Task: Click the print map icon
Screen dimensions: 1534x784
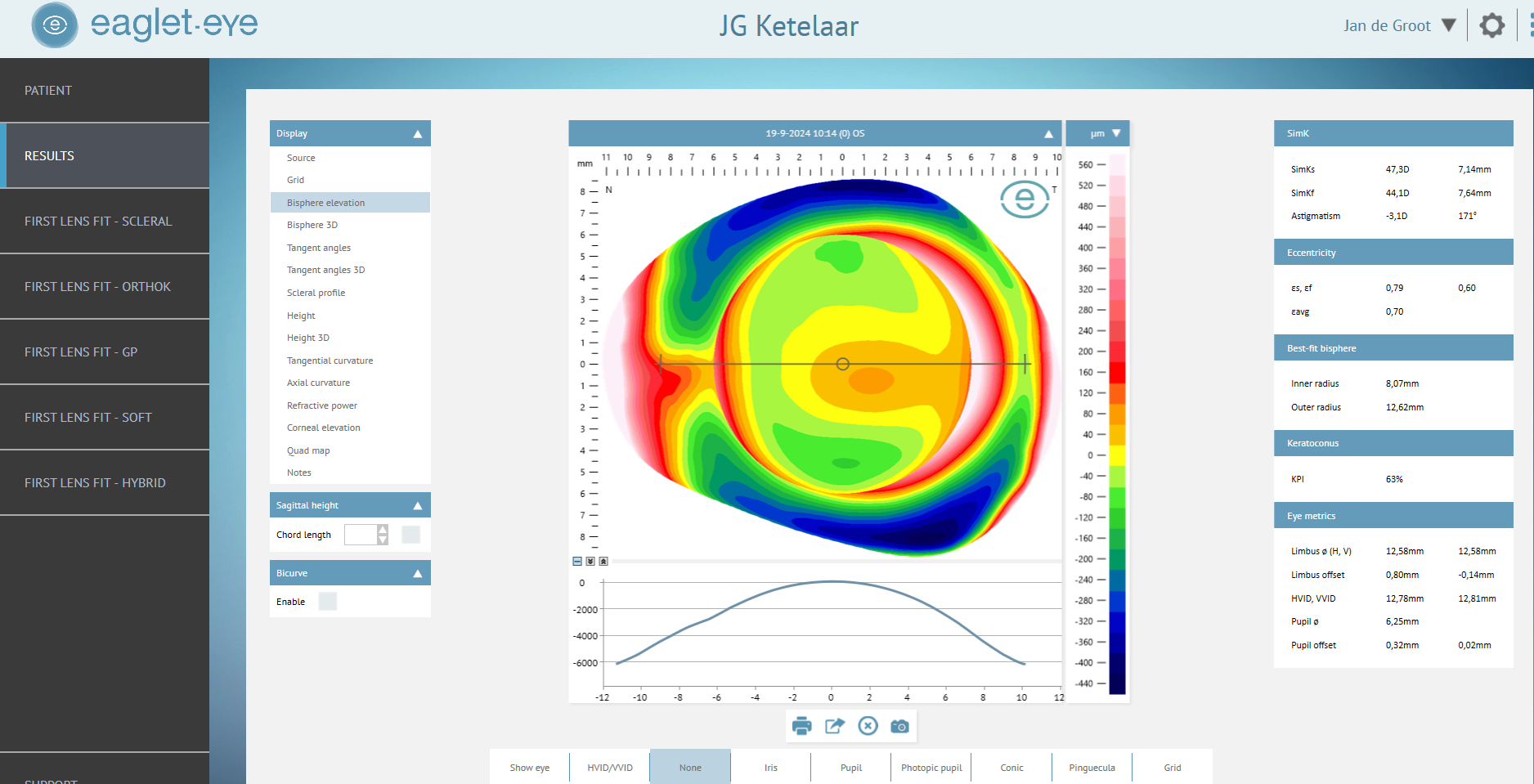Action: point(802,726)
